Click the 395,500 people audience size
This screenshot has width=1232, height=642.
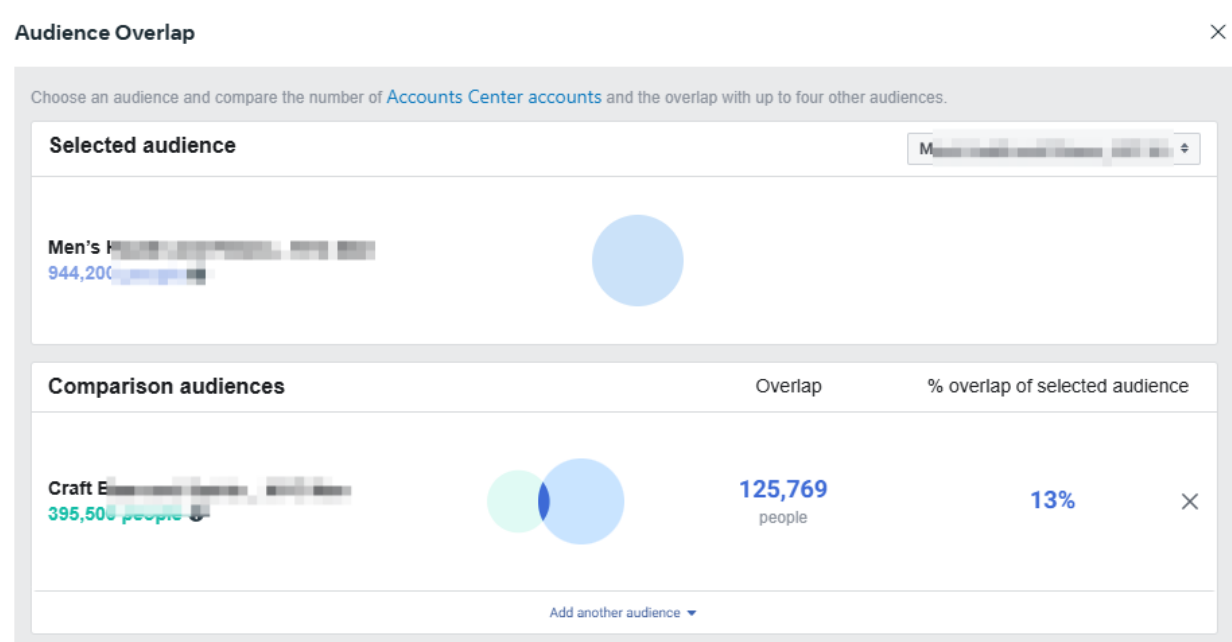pyautogui.click(x=114, y=513)
